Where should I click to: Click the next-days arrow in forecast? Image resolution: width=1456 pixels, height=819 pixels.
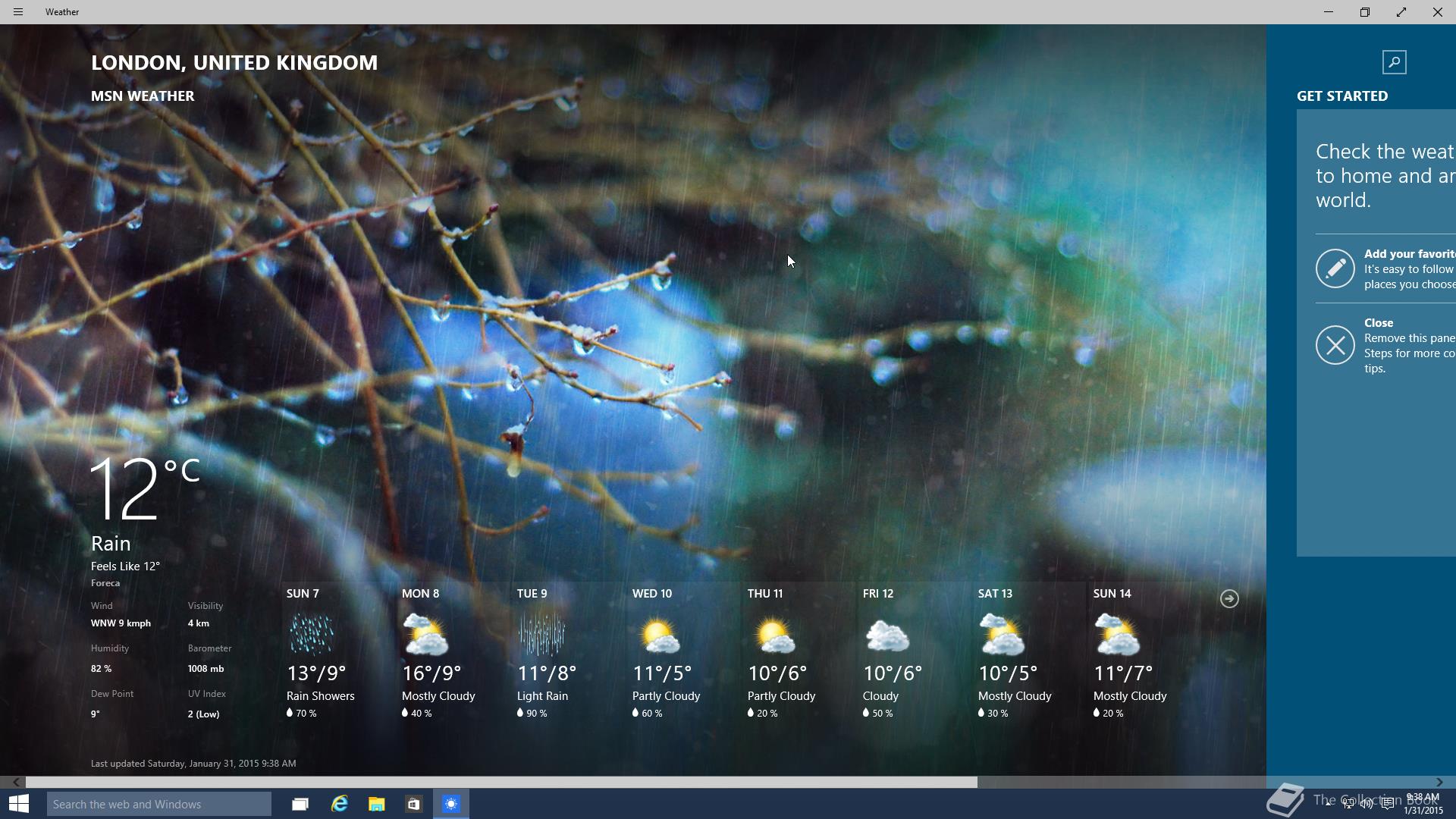pos(1229,598)
